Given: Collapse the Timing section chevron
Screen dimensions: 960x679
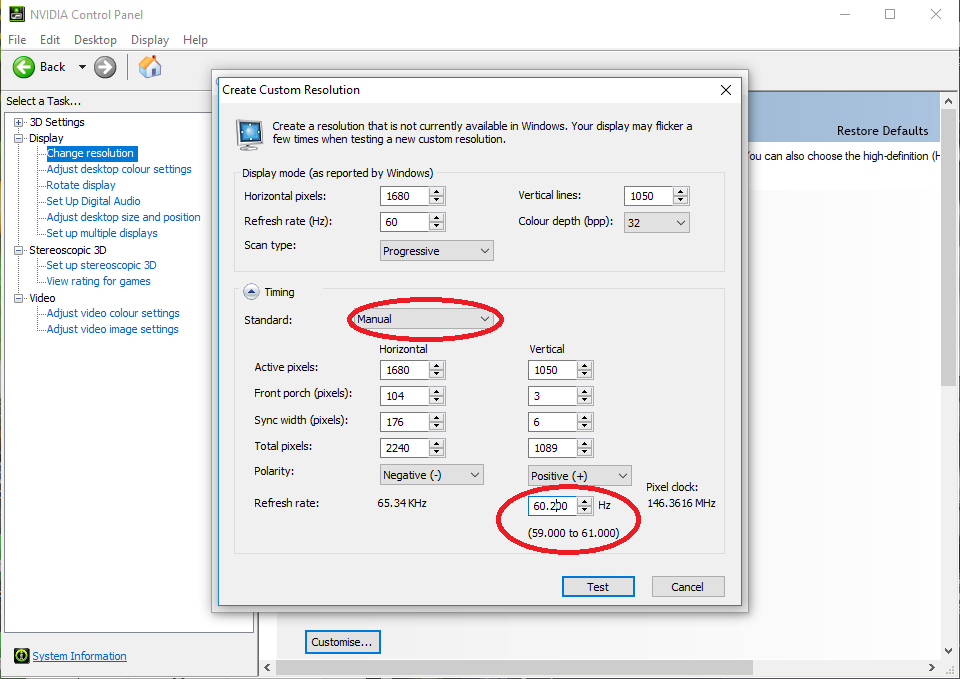Looking at the screenshot, I should pyautogui.click(x=250, y=292).
